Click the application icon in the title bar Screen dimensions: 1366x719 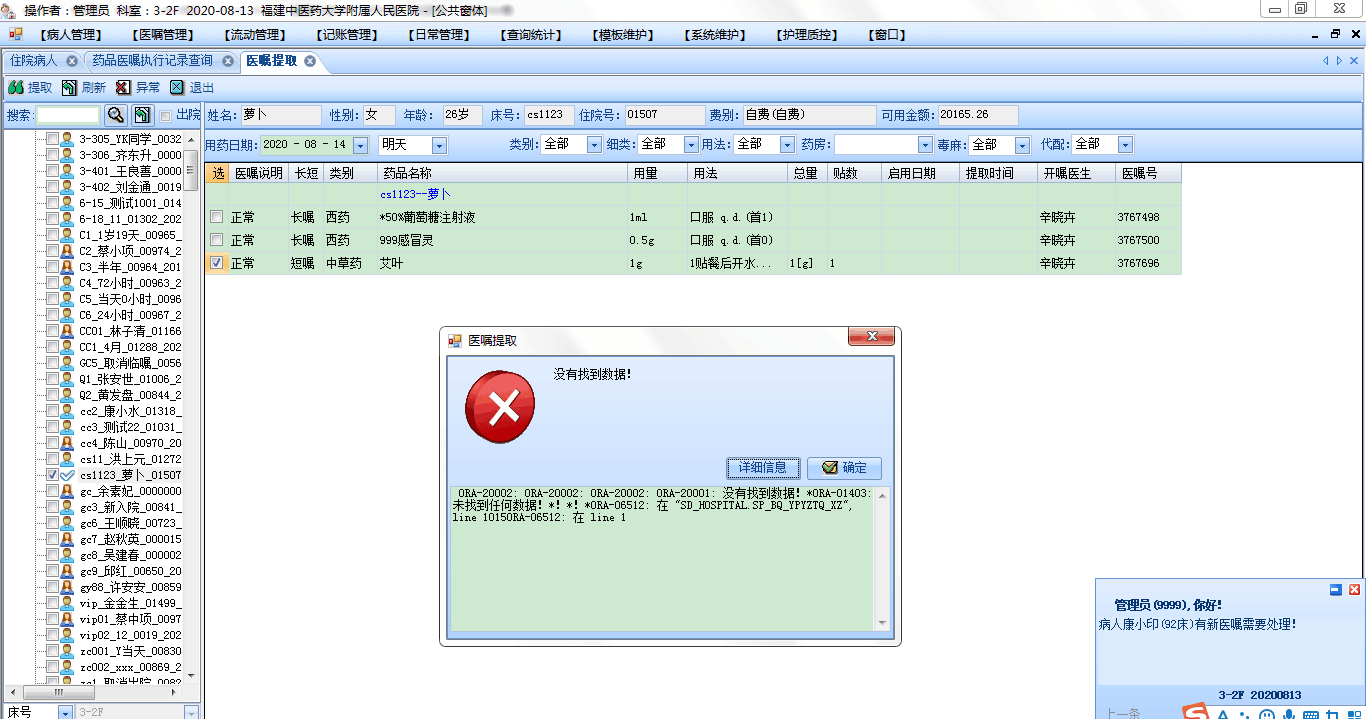[x=10, y=9]
